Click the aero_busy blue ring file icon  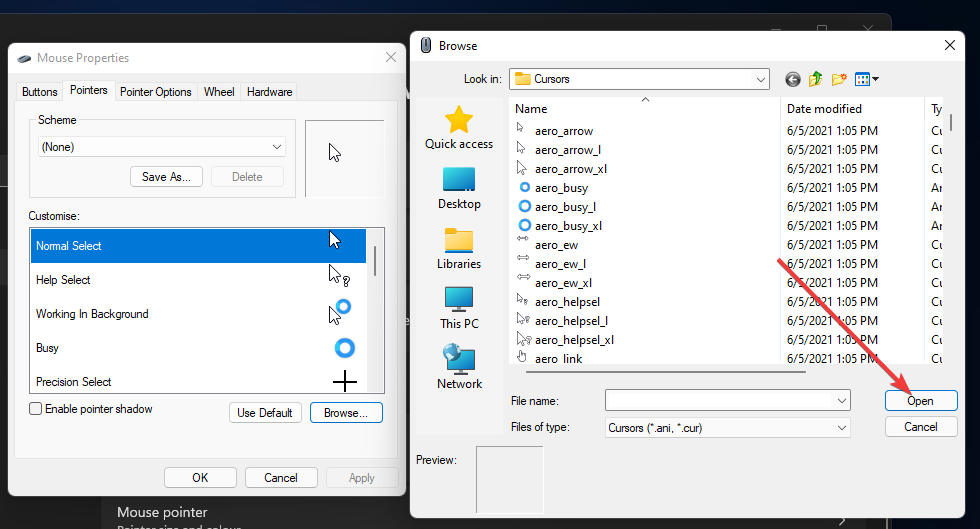pos(524,187)
